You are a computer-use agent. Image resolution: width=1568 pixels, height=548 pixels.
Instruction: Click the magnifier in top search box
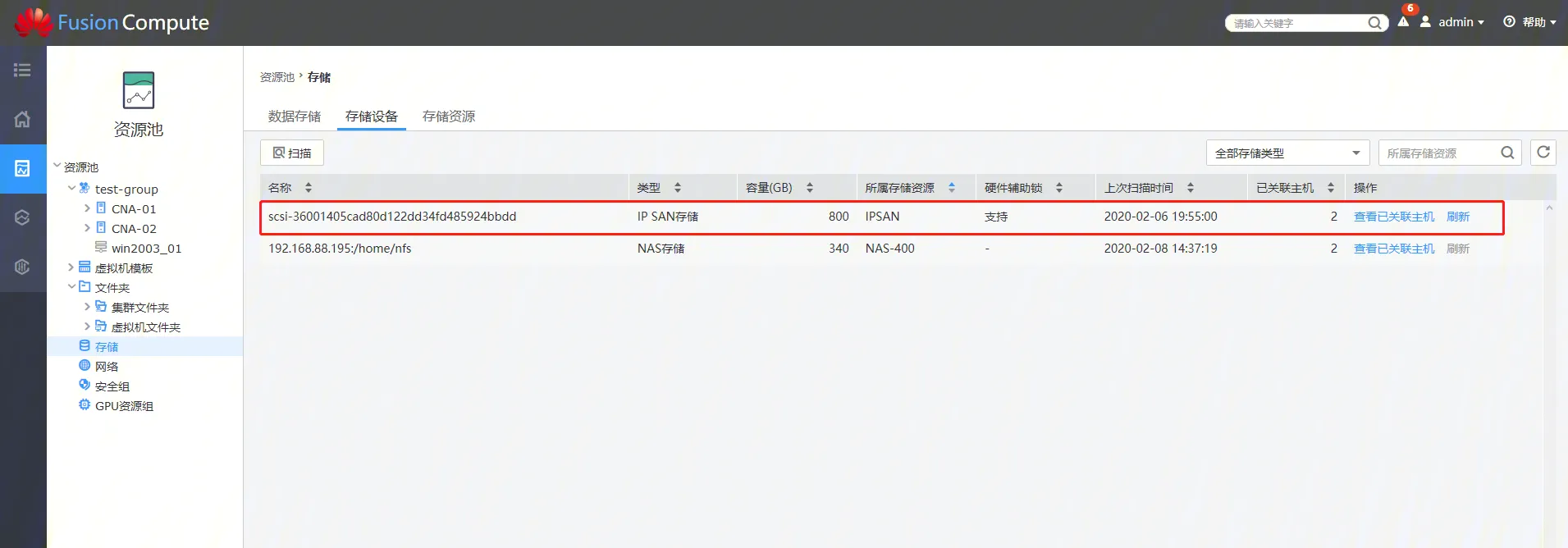point(1374,23)
